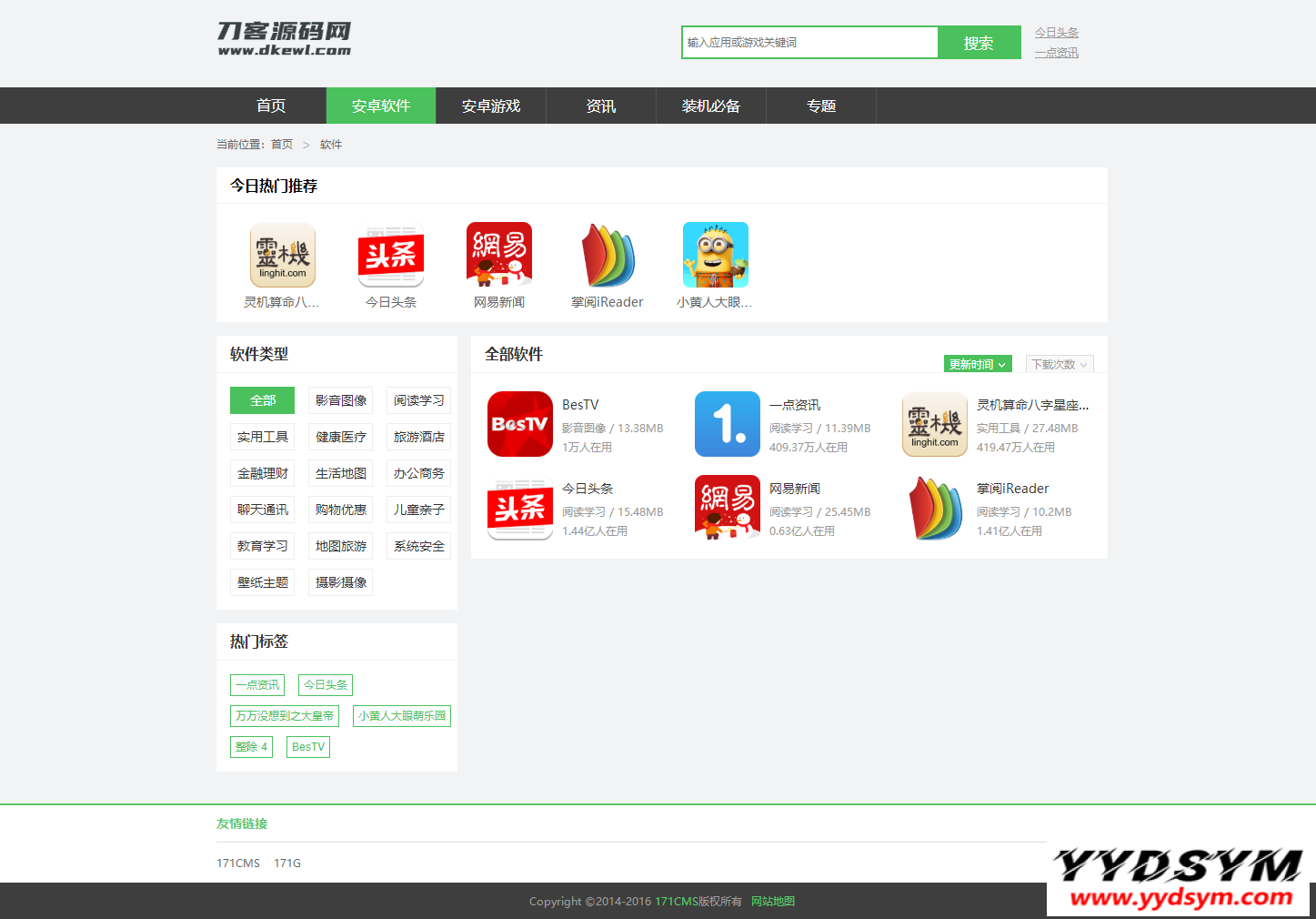Open the 灵机算命 icon in hot recommendations

(x=283, y=255)
